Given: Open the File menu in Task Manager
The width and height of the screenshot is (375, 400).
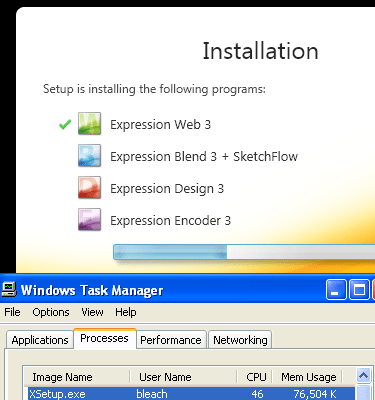Looking at the screenshot, I should pos(12,312).
